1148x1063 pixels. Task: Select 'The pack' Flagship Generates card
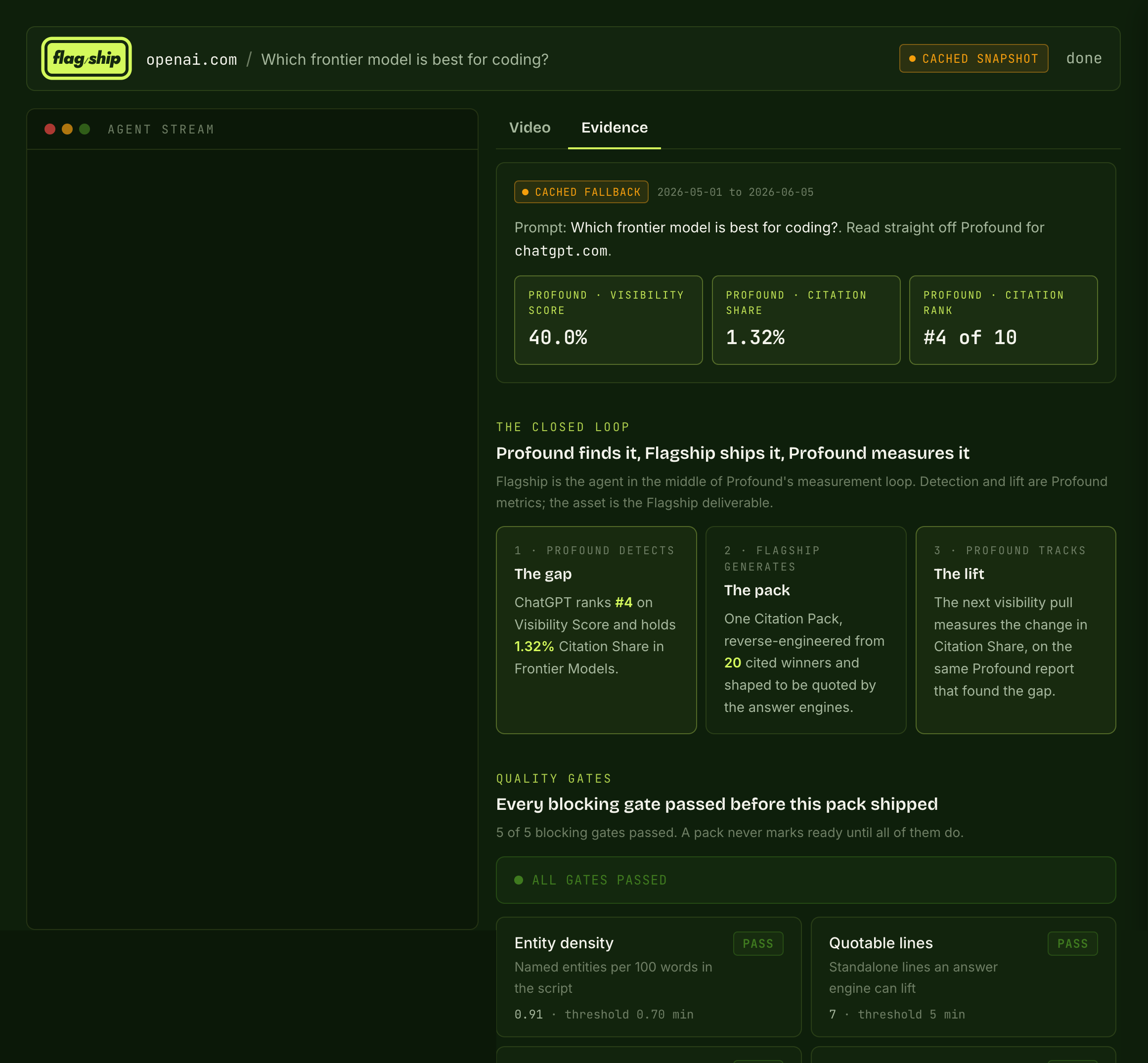pos(806,630)
